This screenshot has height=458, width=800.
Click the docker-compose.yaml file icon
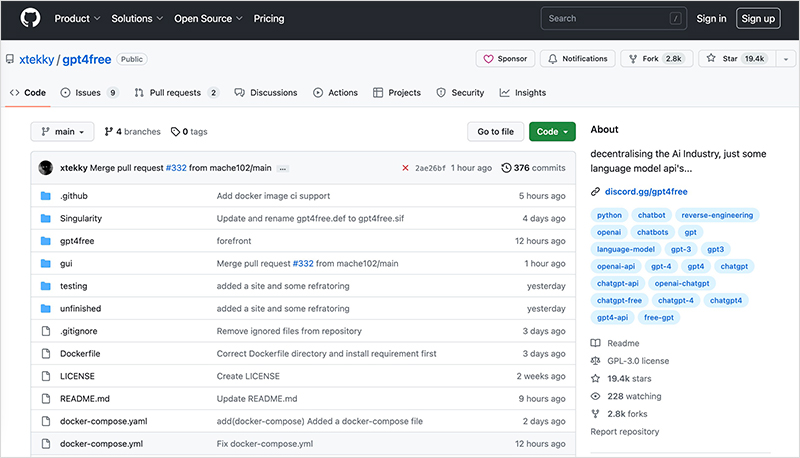tap(46, 421)
